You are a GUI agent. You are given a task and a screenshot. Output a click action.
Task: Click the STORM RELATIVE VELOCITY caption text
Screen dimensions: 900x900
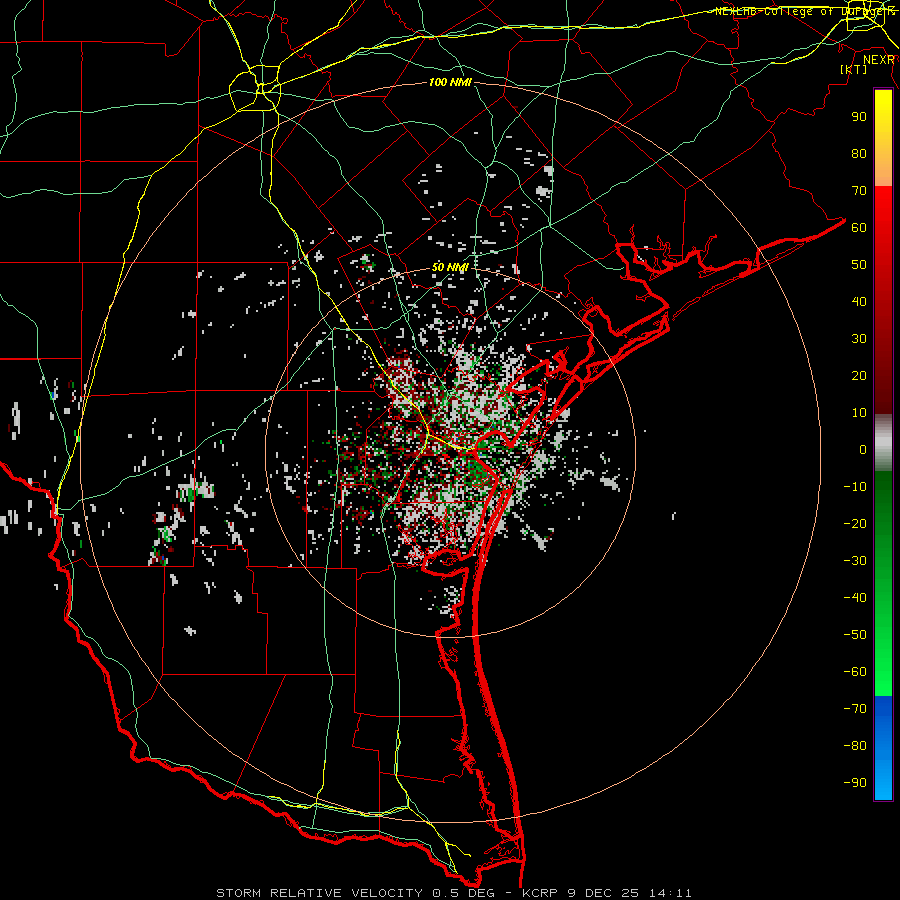point(320,893)
